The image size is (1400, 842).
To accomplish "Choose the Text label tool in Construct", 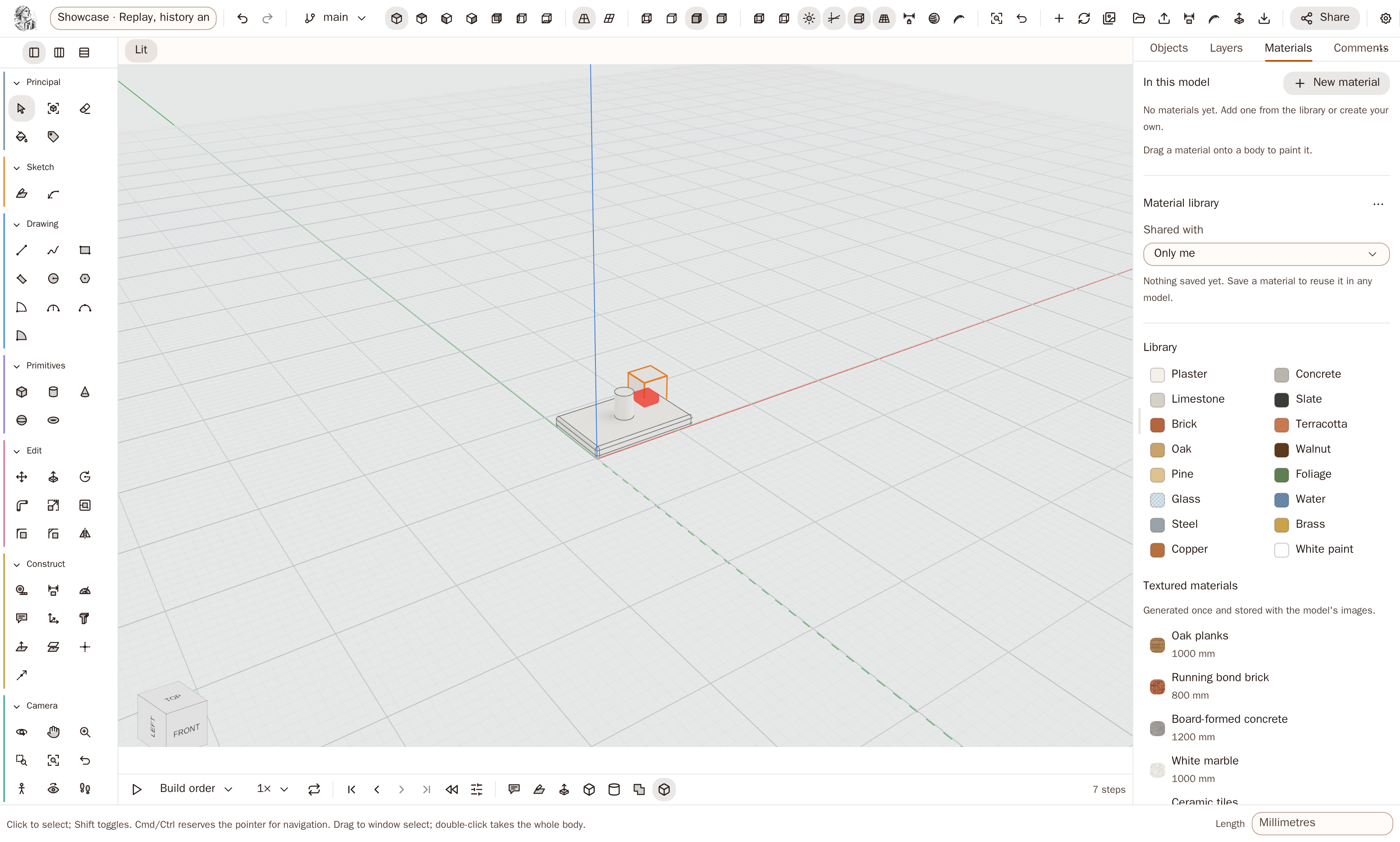I will (22, 619).
